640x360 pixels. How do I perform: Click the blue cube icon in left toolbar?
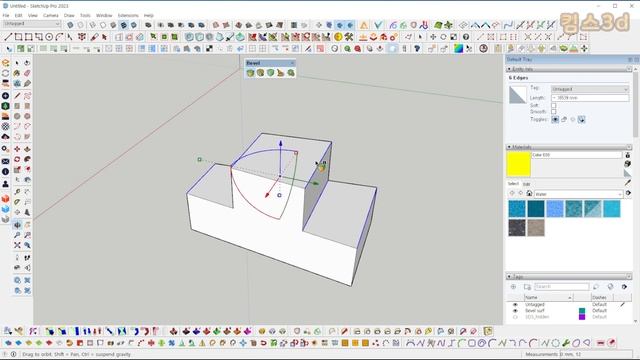coord(5,209)
